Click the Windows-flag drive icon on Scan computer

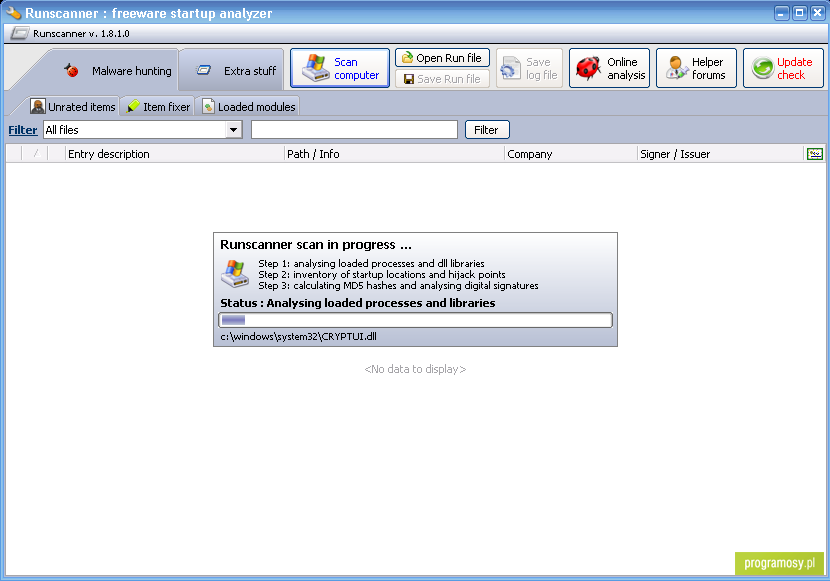(x=315, y=68)
